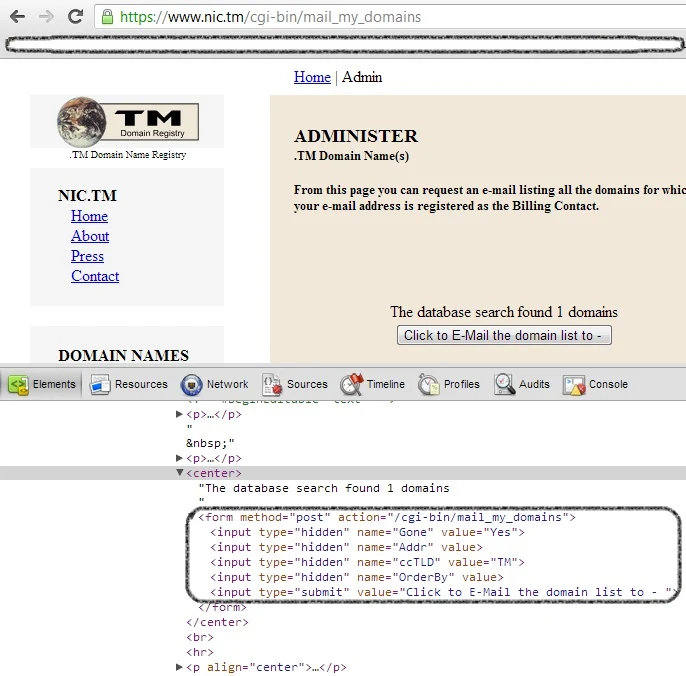The width and height of the screenshot is (686, 676).
Task: Switch to the Network tab label
Action: click(228, 384)
